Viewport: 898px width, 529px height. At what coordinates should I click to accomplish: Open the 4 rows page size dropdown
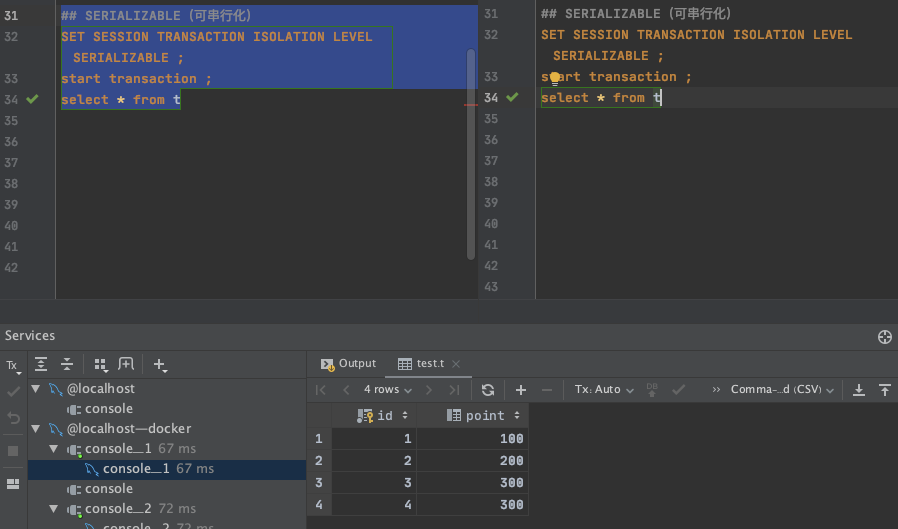[388, 390]
